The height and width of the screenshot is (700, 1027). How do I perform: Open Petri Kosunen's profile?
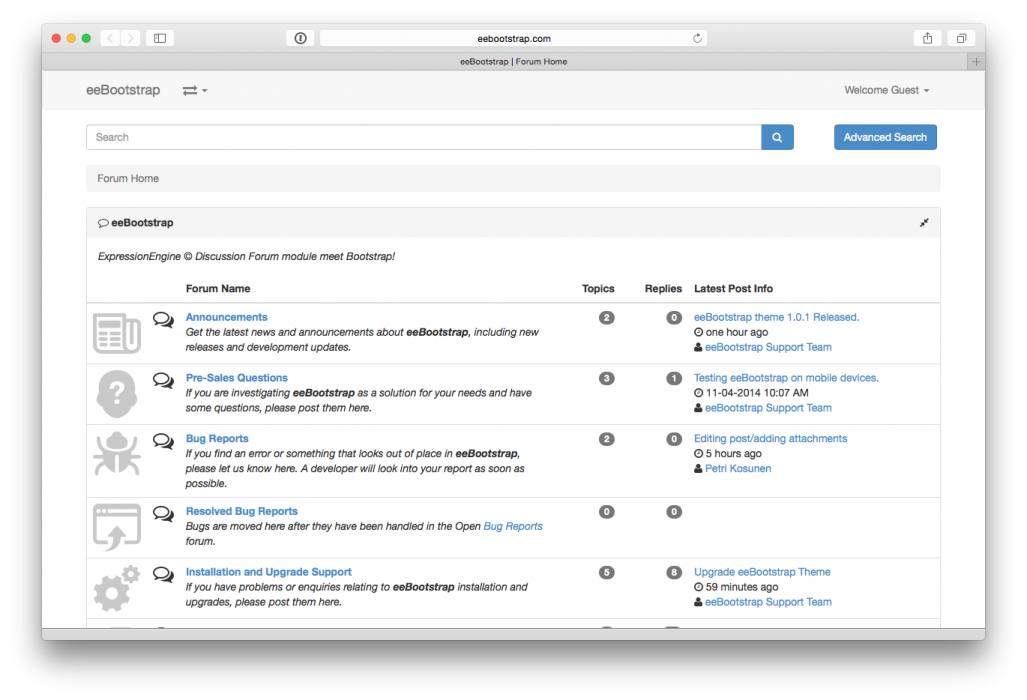tap(738, 469)
